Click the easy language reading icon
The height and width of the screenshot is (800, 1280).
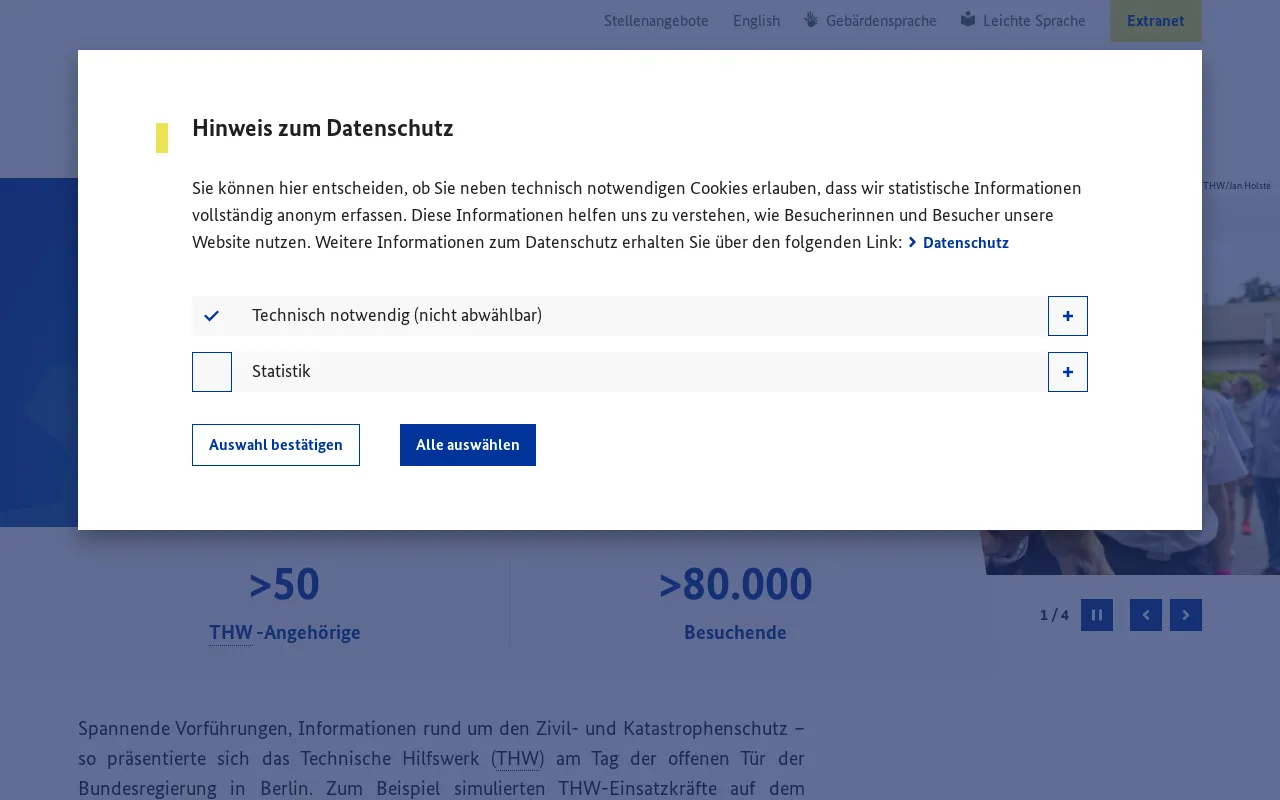(x=968, y=19)
